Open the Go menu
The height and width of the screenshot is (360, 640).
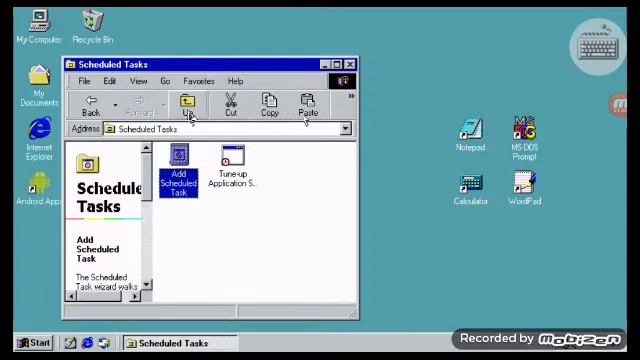click(x=165, y=81)
